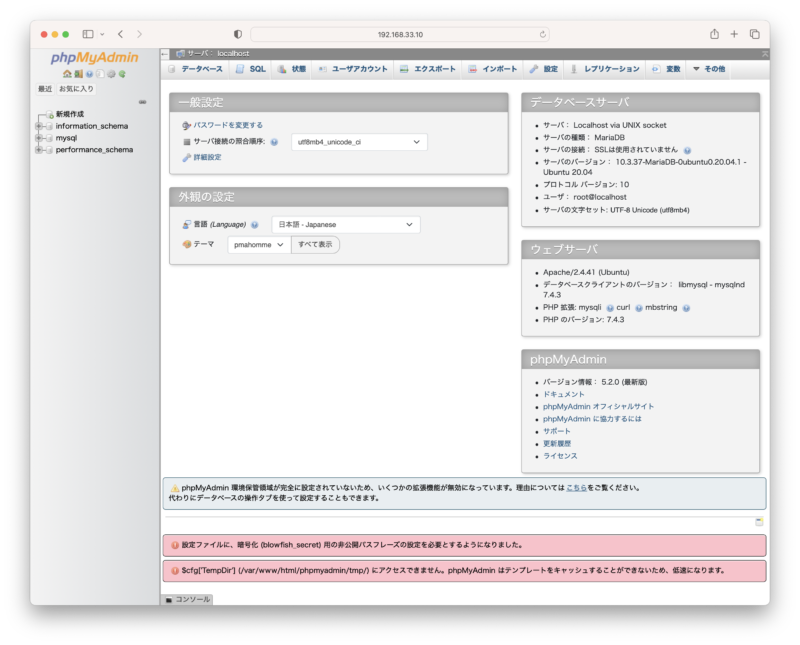Open Safari's Share icon
This screenshot has height=645, width=800.
coord(714,34)
